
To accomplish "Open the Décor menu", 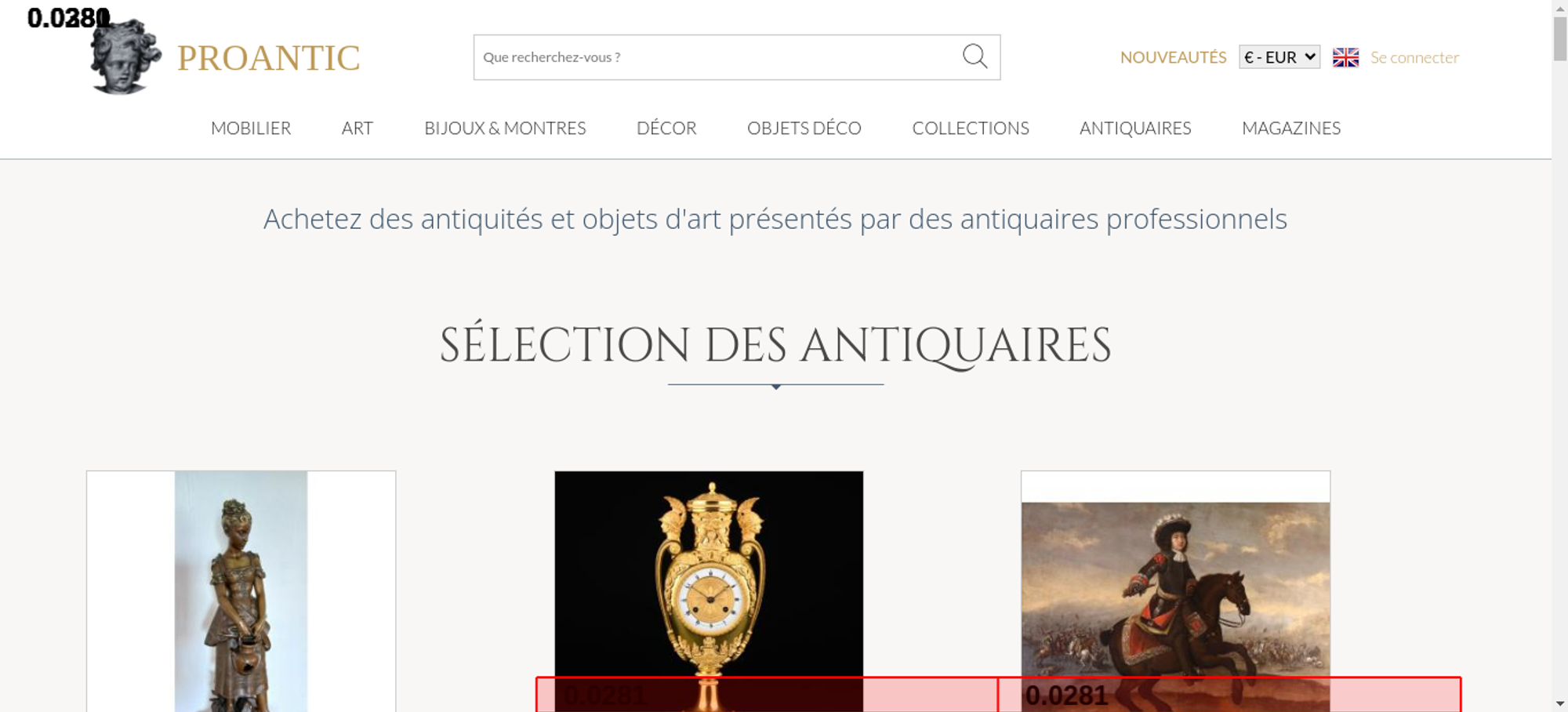I will (666, 128).
